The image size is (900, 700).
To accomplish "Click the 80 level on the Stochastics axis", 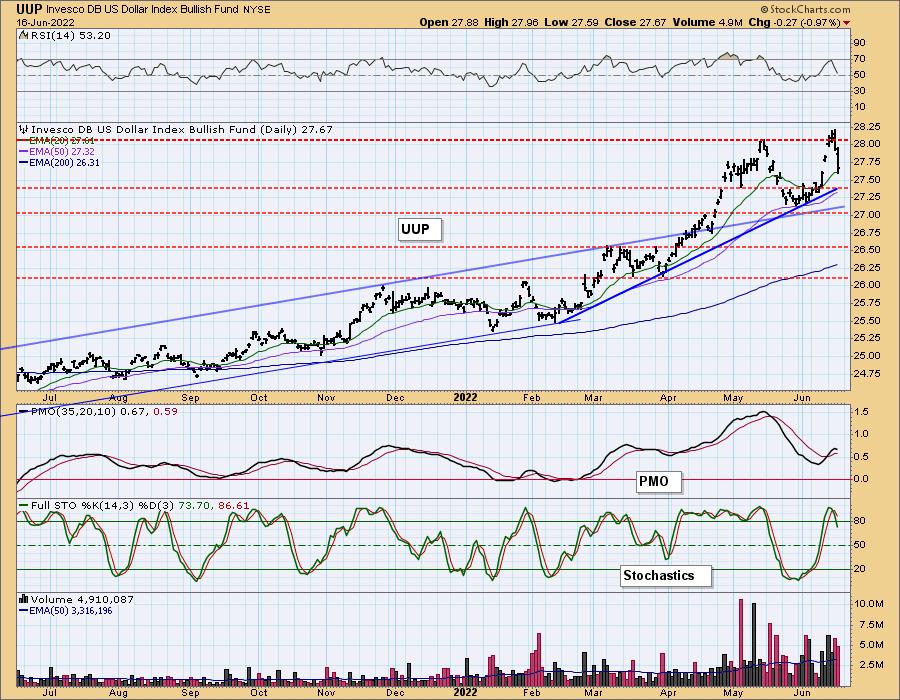I will click(x=859, y=521).
